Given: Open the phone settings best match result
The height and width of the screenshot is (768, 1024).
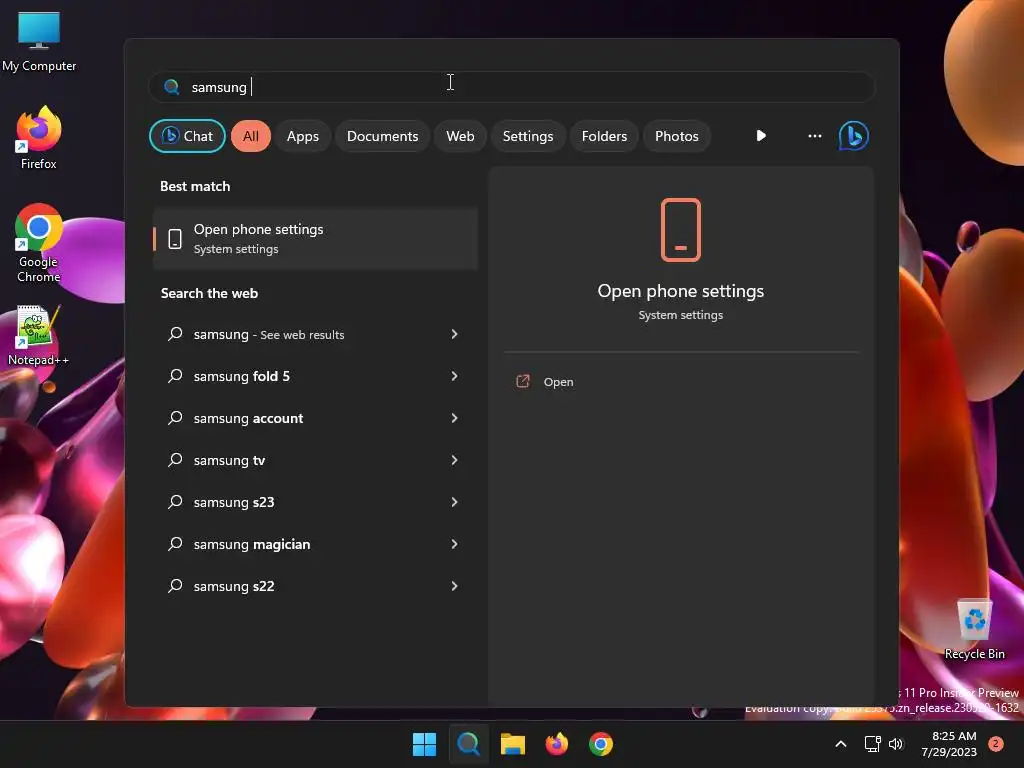Looking at the screenshot, I should point(315,238).
